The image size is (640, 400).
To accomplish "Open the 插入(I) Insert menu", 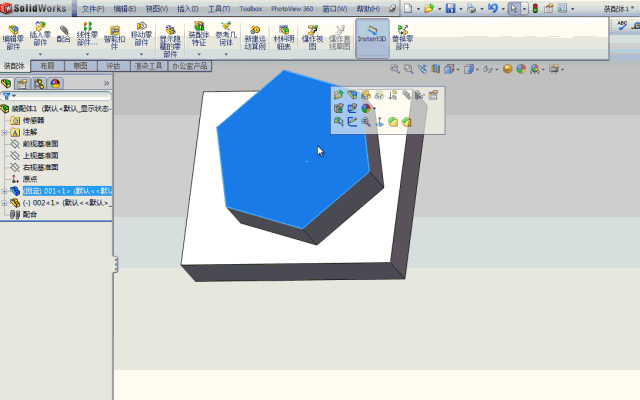I will coord(188,9).
